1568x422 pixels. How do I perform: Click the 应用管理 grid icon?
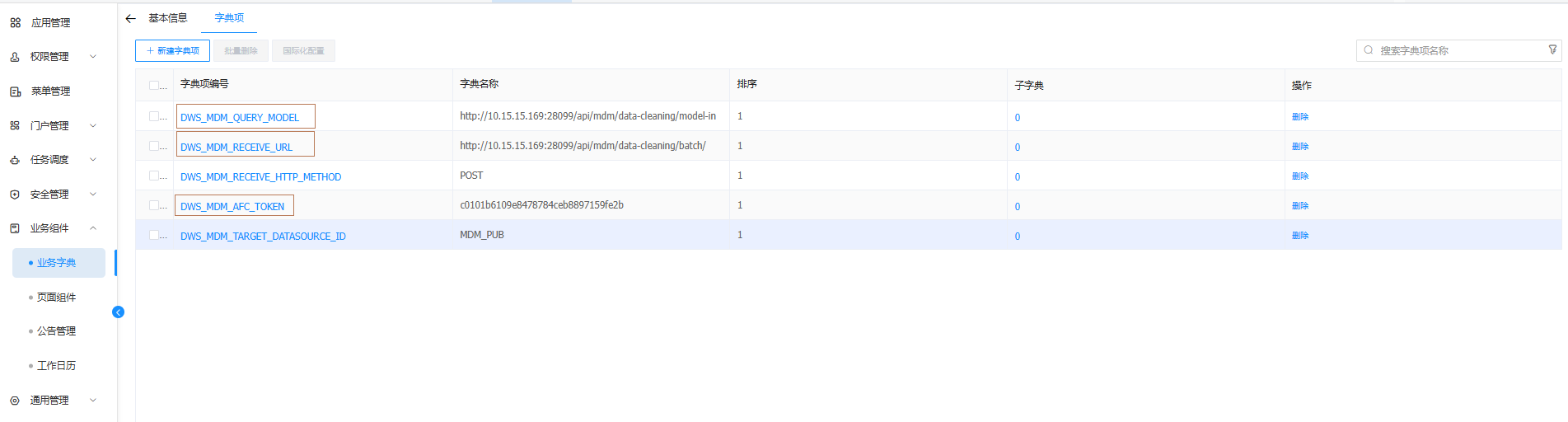[15, 23]
